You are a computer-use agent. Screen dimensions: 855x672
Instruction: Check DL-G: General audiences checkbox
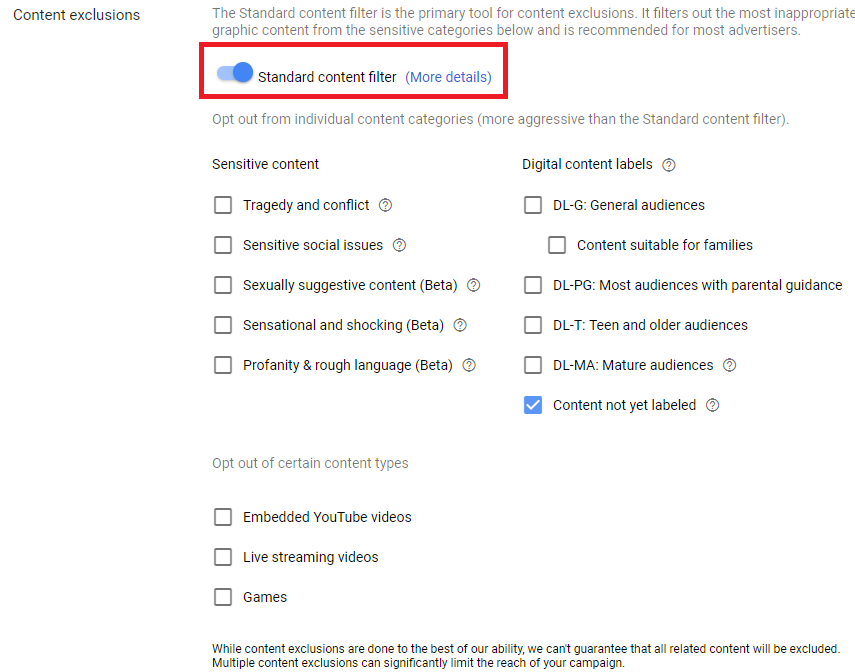(x=533, y=205)
